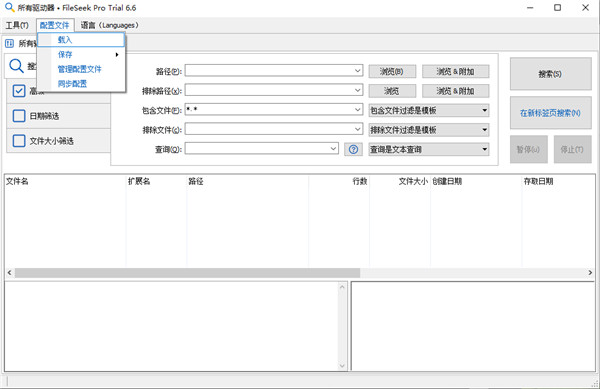Click the results horizontal scrollbar thumb
This screenshot has width=600, height=389.
pyautogui.click(x=187, y=273)
